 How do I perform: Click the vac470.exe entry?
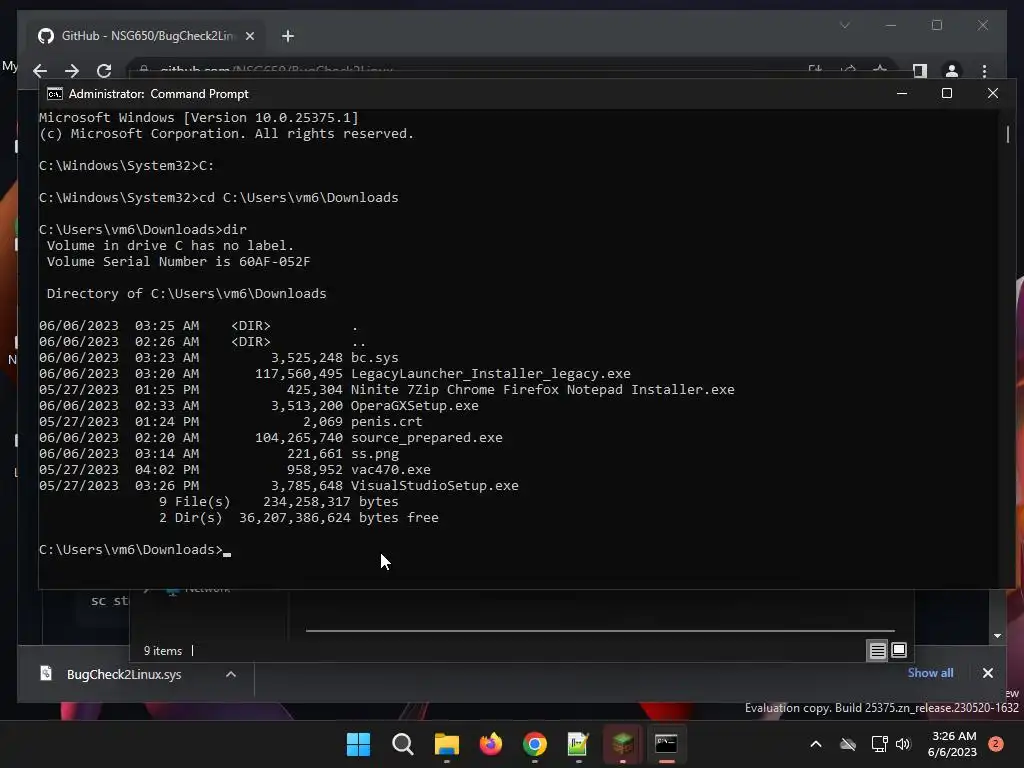(x=391, y=470)
